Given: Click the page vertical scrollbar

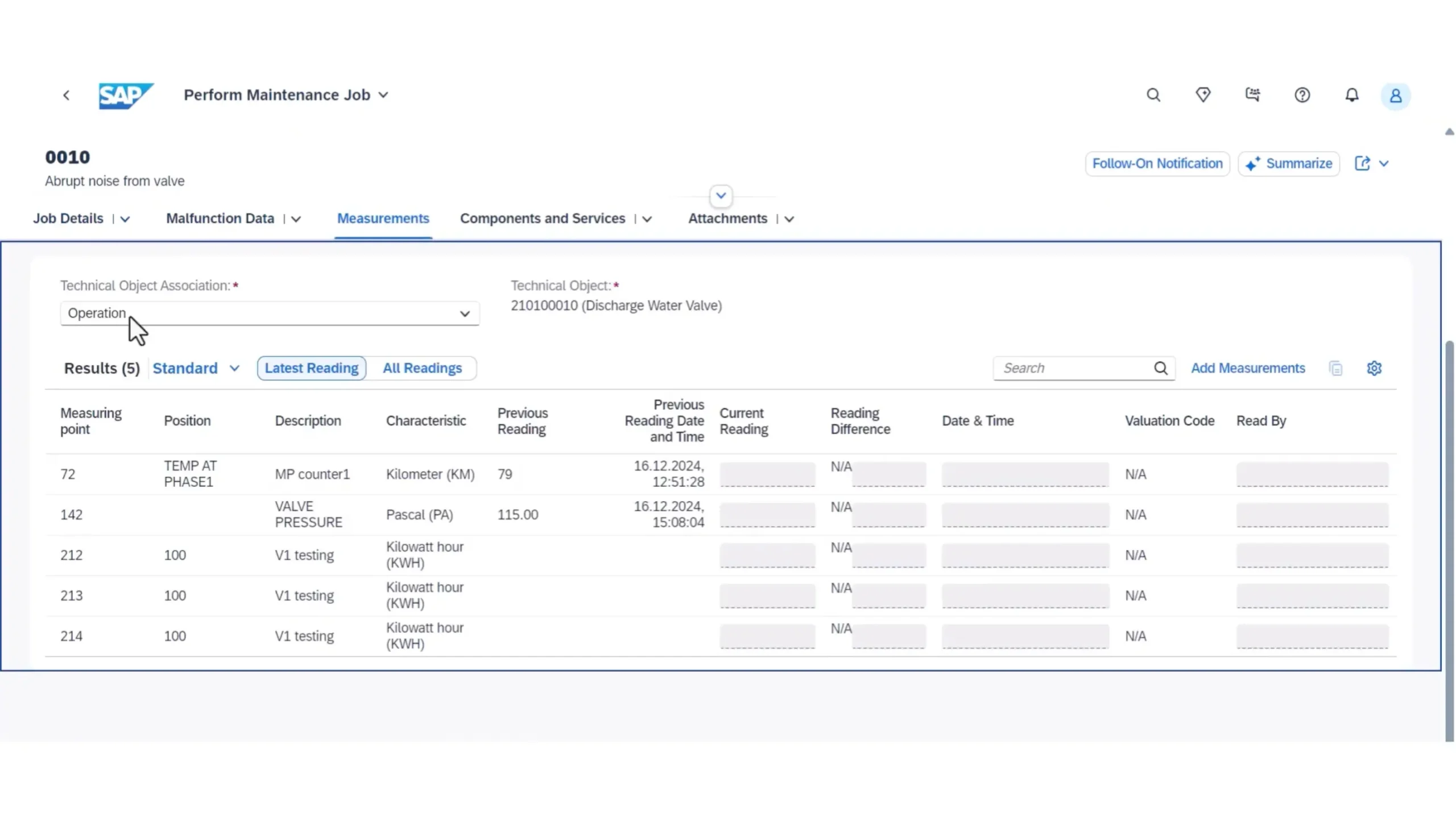Looking at the screenshot, I should tap(1449, 540).
